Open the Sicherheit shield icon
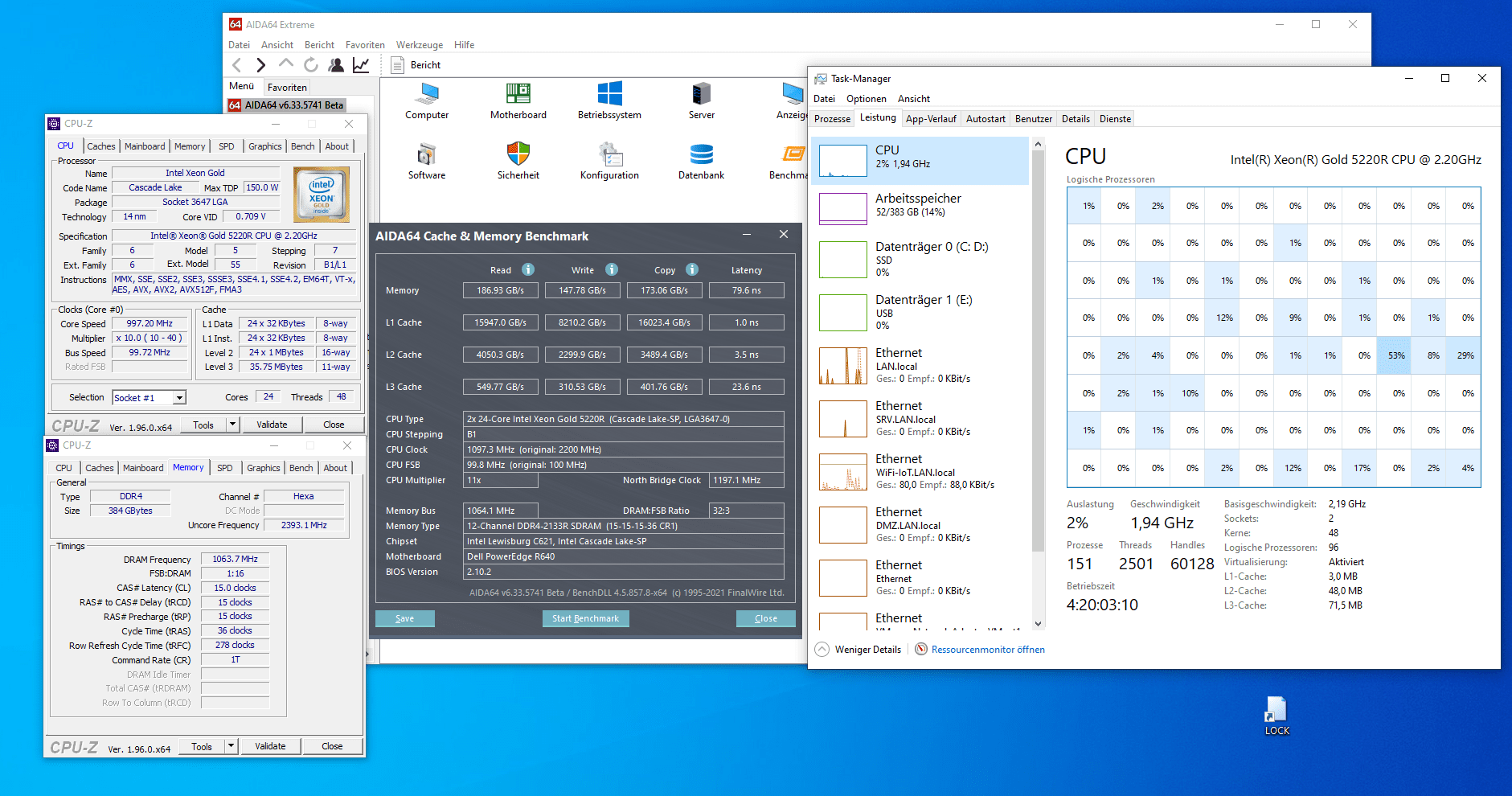 coord(518,154)
